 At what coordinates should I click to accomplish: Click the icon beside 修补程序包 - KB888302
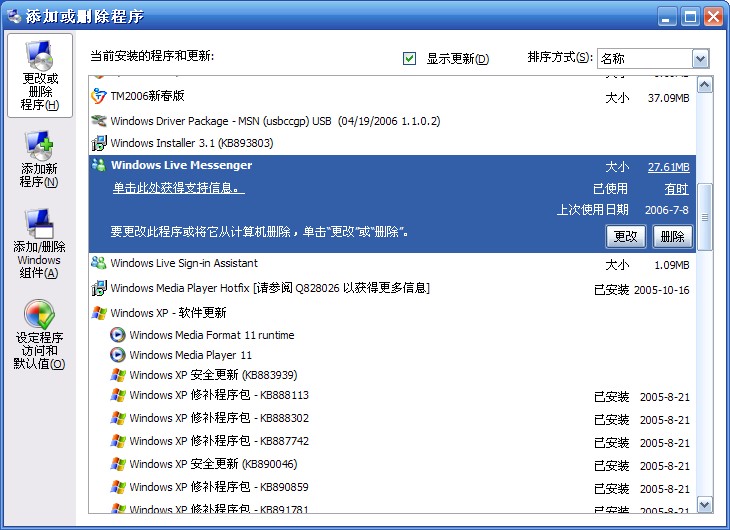118,418
